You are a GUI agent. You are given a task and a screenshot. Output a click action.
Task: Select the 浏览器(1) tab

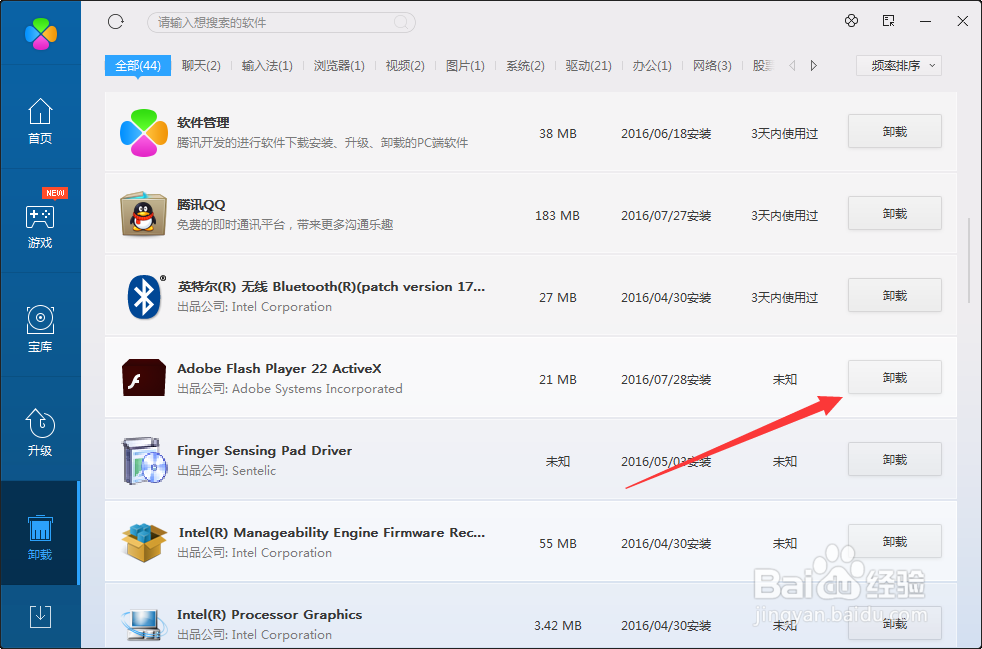(x=339, y=65)
